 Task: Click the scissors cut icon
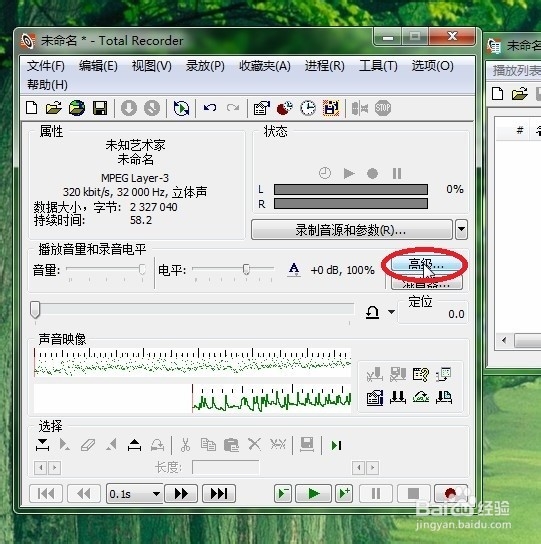click(185, 444)
